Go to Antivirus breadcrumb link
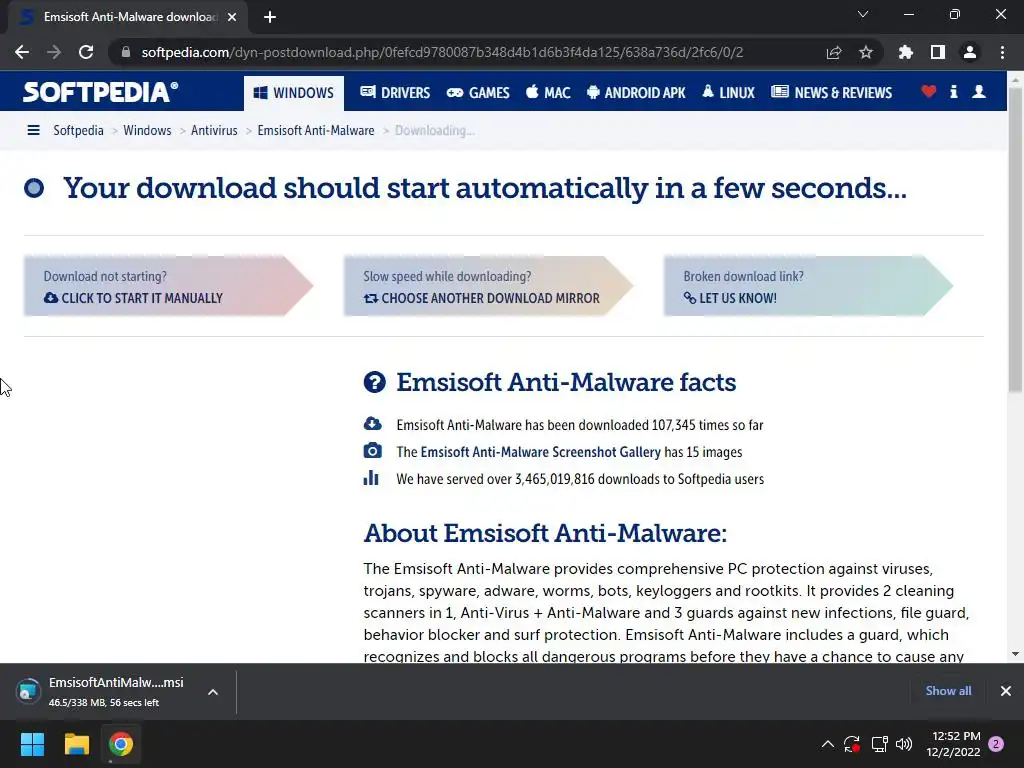The height and width of the screenshot is (768, 1024). click(x=214, y=130)
